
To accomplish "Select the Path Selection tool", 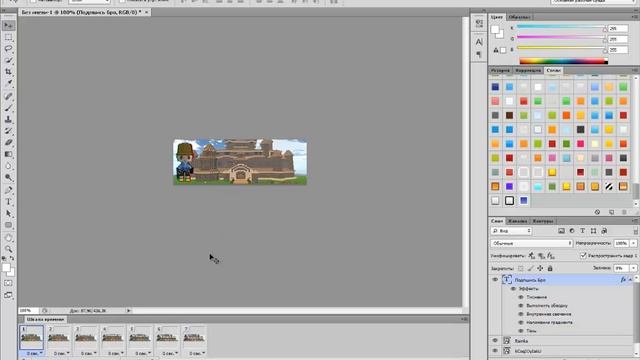I will 8,213.
